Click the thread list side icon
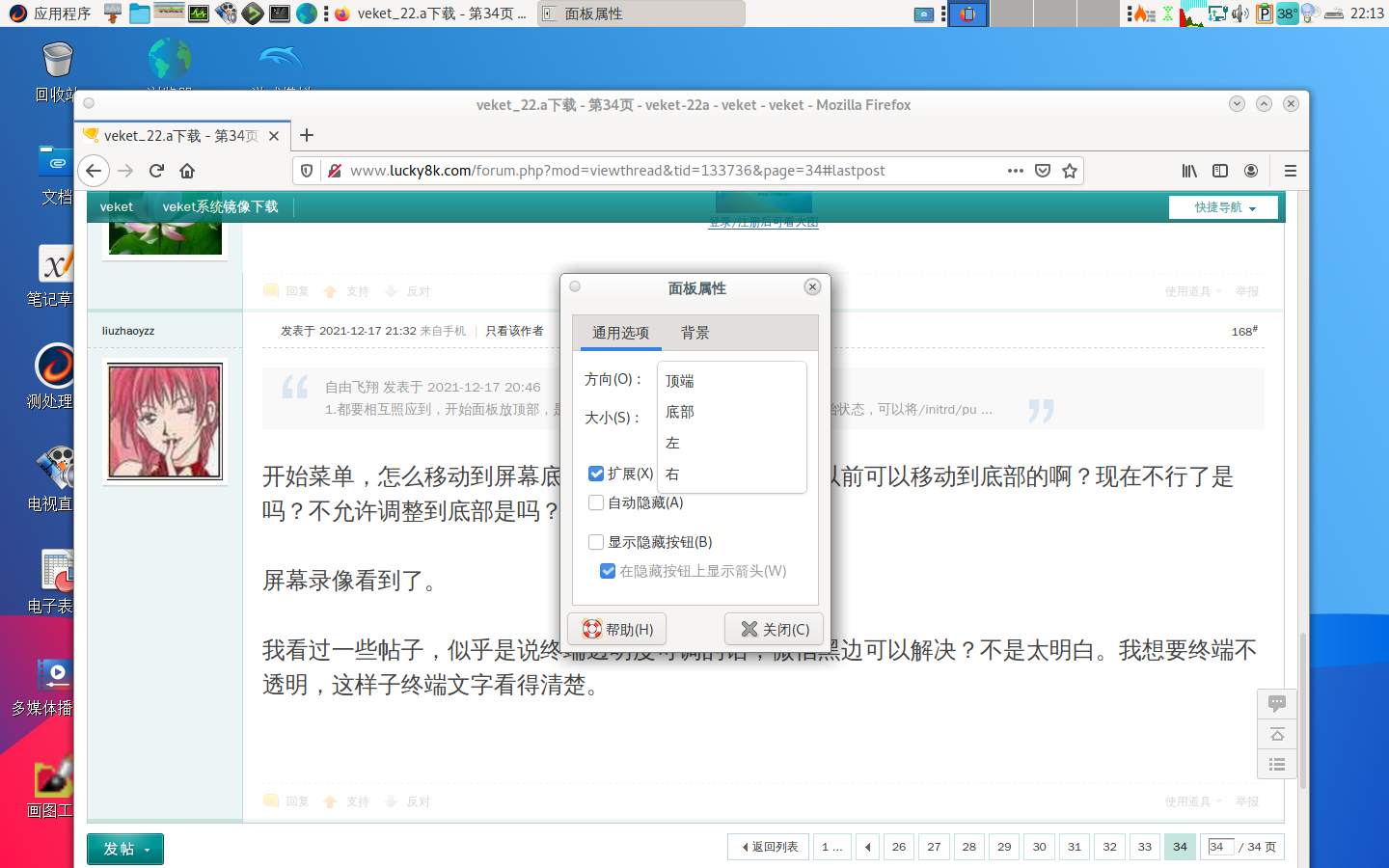 point(1277,765)
